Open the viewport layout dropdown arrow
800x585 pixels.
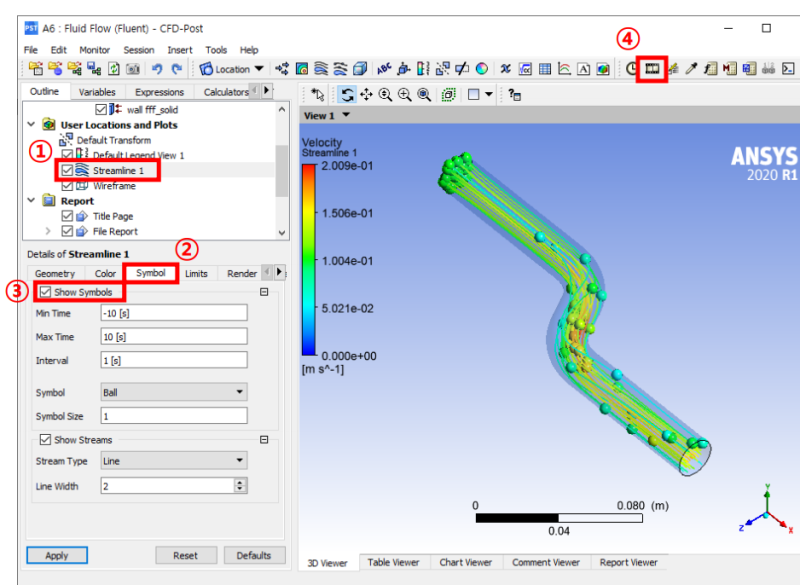click(489, 94)
